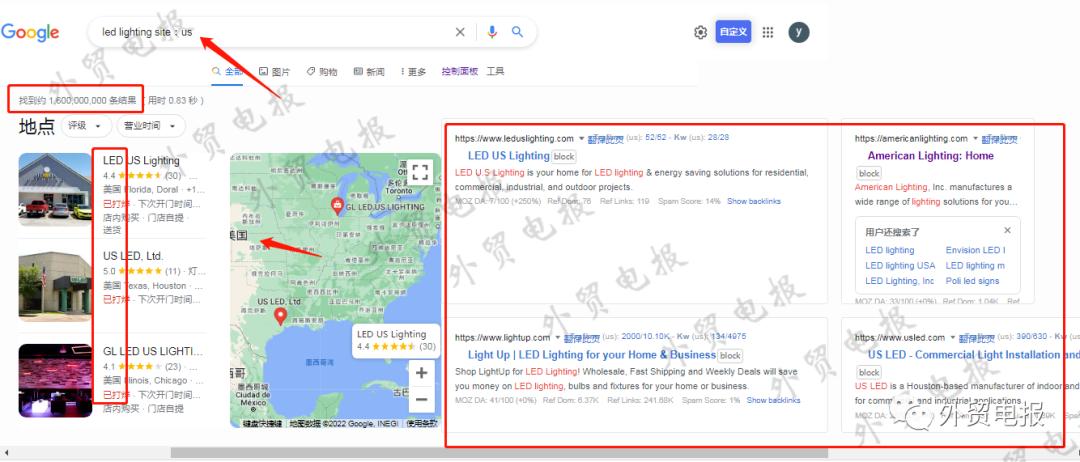1080x462 pixels.
Task: Click the 'LED Lighting, Inc' related search
Action: pyautogui.click(x=900, y=280)
